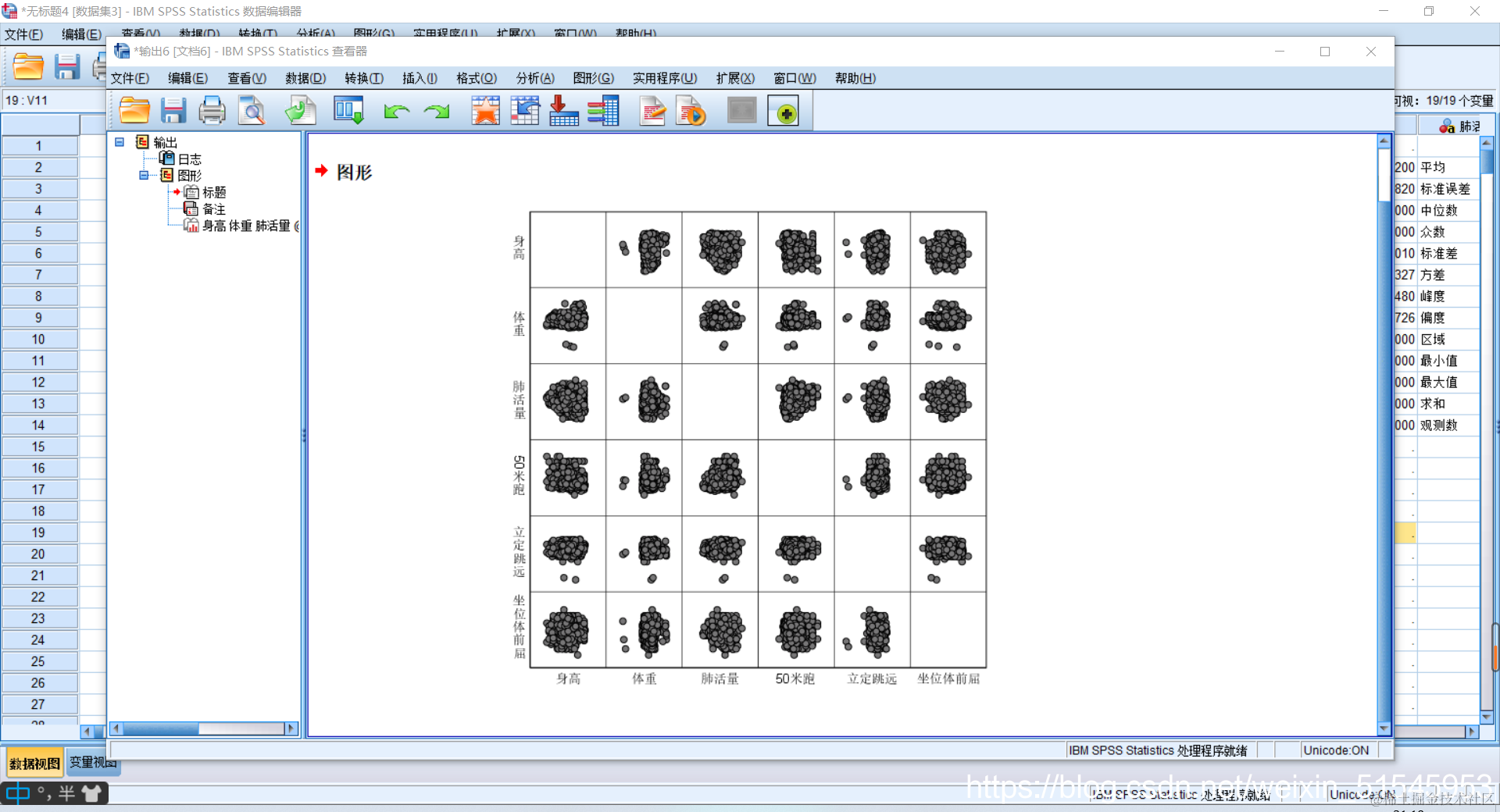Collapse the 输出 root tree node
1500x812 pixels.
[x=120, y=142]
